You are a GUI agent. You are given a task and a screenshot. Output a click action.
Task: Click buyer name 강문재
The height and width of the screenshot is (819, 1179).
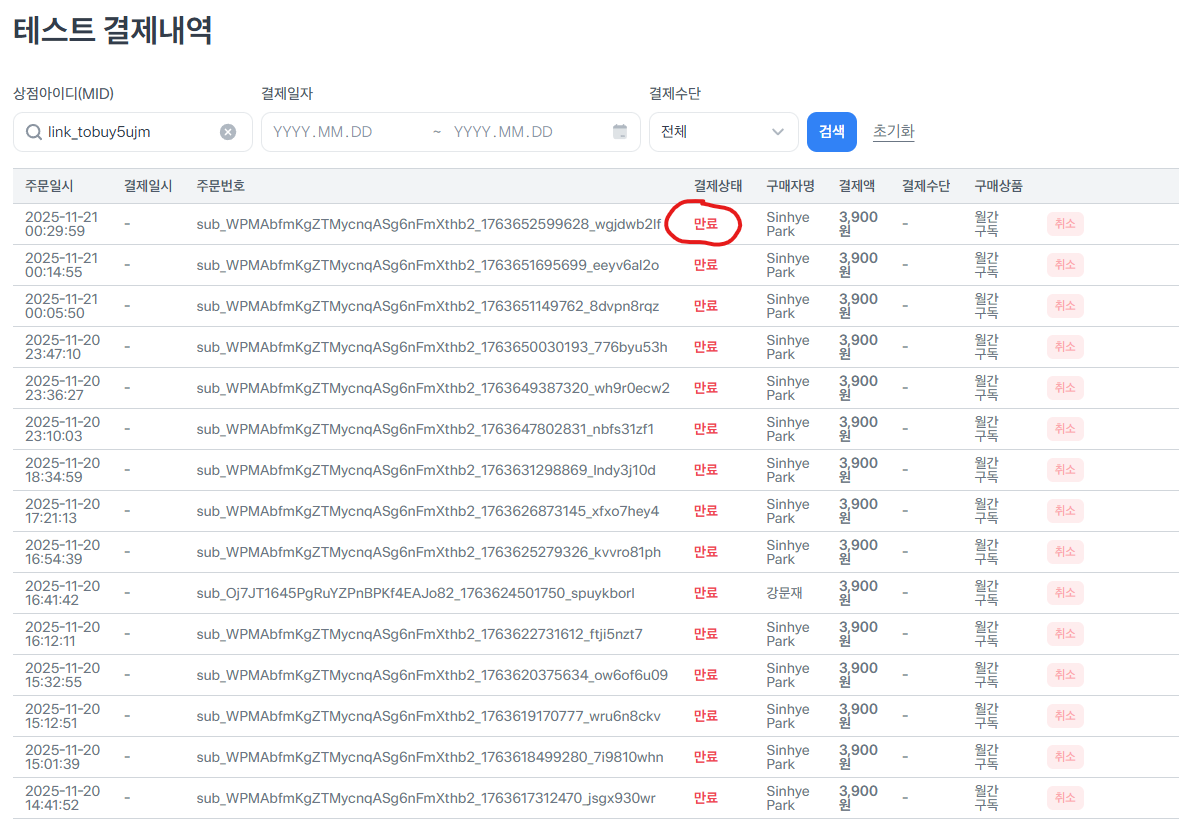click(784, 593)
